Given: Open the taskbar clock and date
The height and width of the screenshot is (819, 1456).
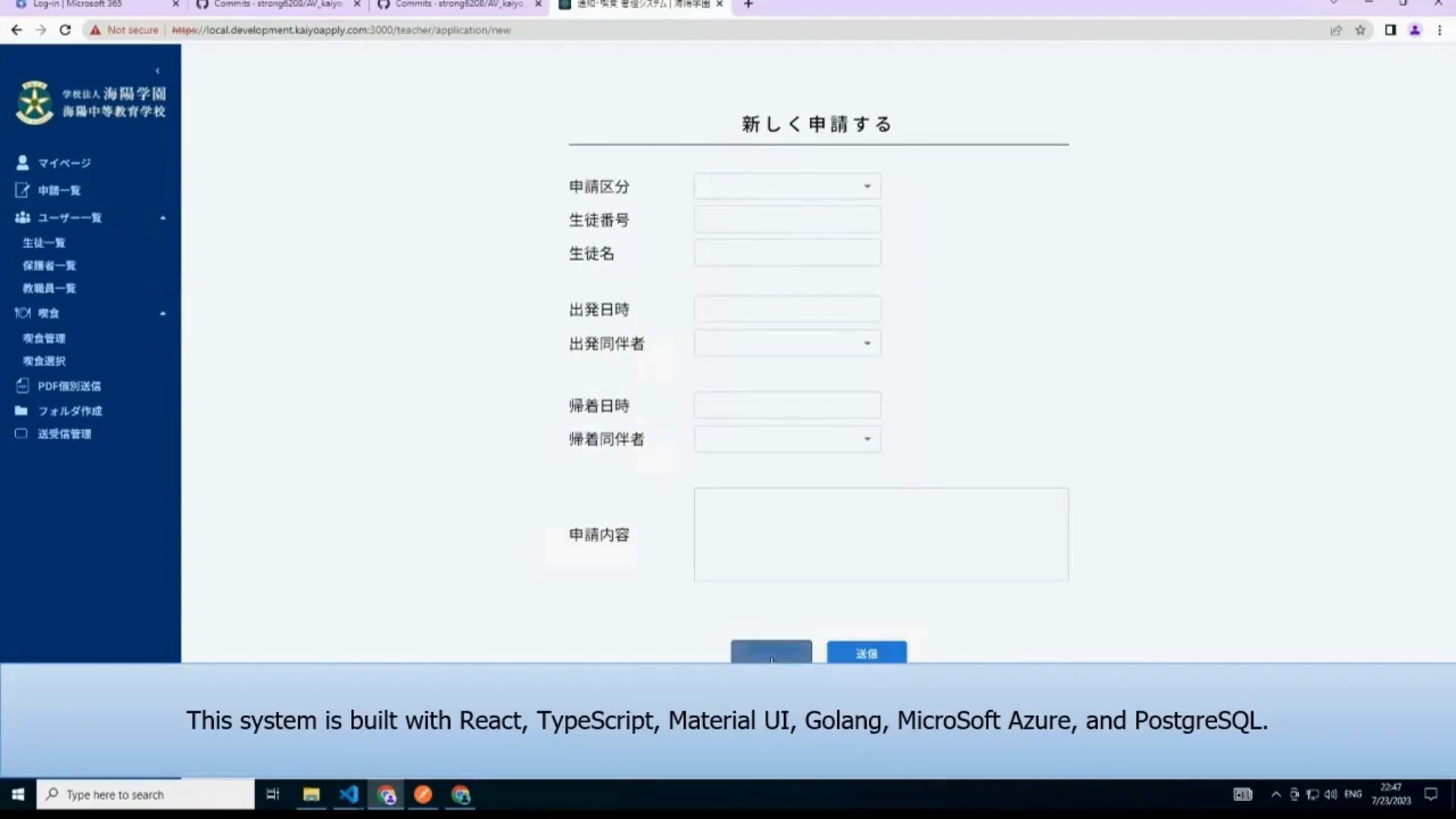Looking at the screenshot, I should tap(1392, 794).
